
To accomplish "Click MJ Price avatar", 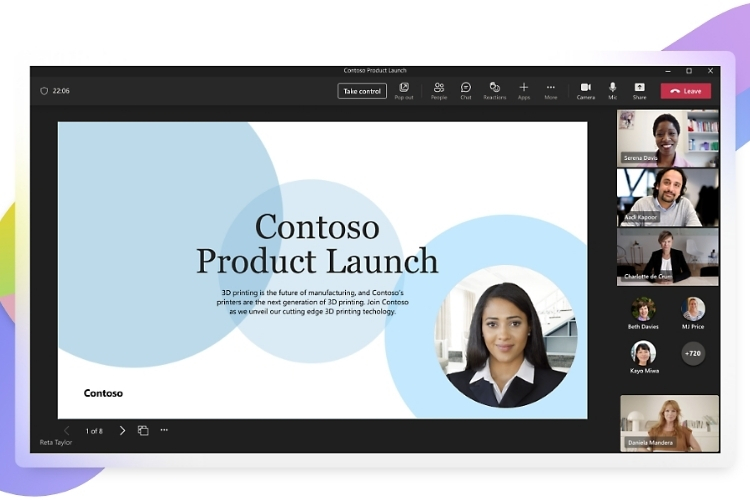I will click(693, 309).
